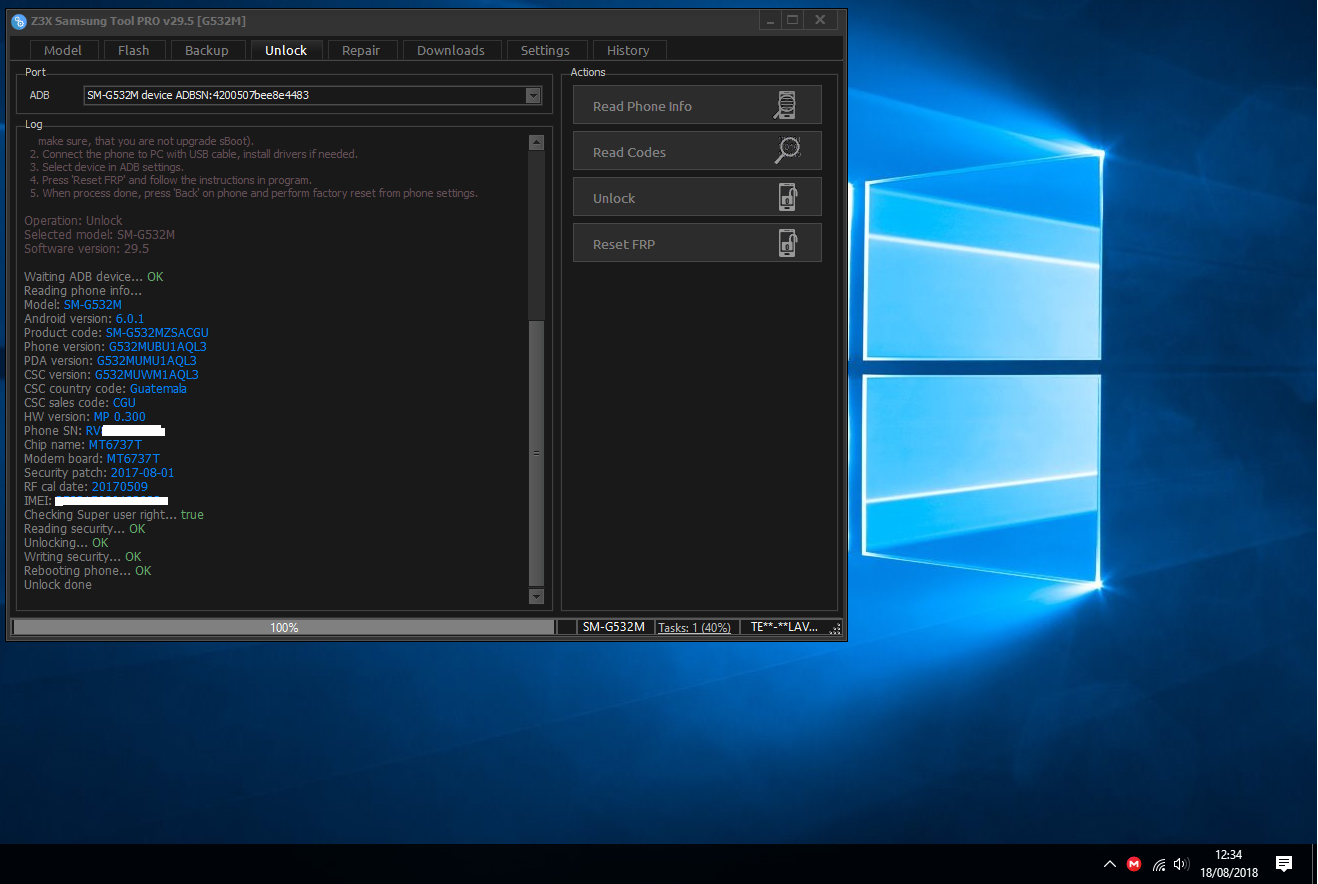Open the Tasks: 1 (40%) status link
The height and width of the screenshot is (884, 1318).
tap(695, 627)
